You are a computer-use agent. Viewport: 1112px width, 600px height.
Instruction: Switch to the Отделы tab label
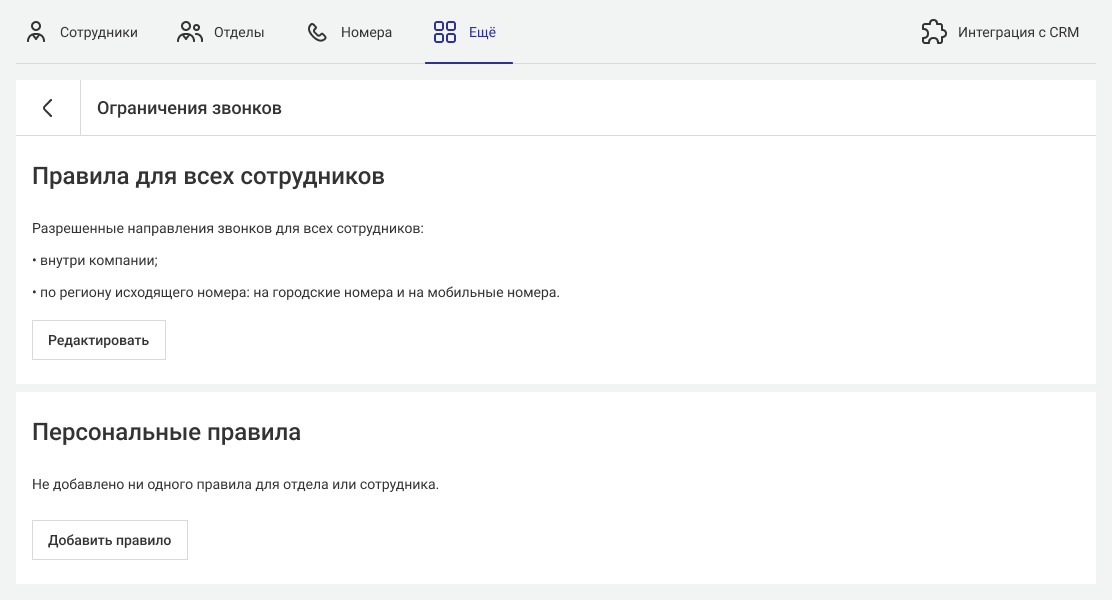pos(239,33)
